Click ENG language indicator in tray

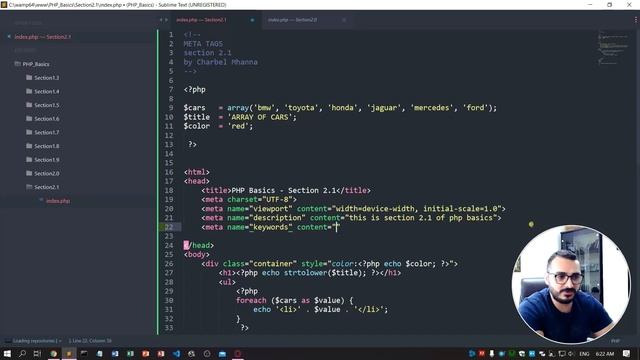[584, 353]
